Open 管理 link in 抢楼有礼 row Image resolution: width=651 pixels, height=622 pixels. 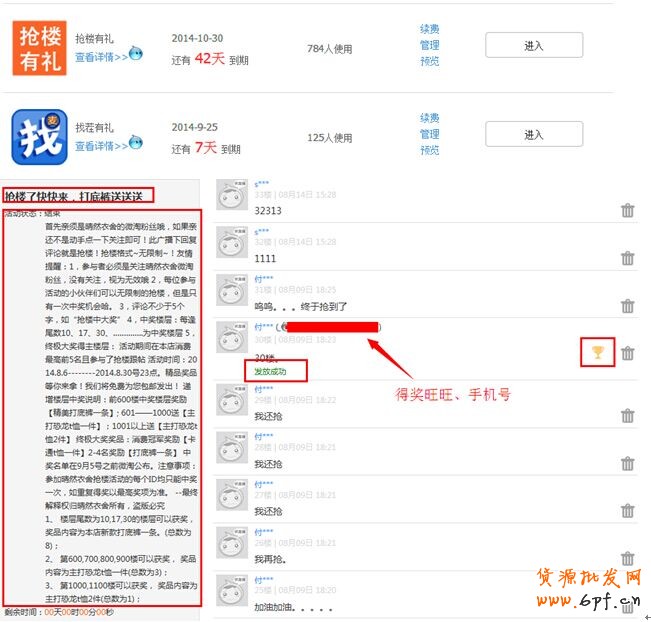[429, 46]
